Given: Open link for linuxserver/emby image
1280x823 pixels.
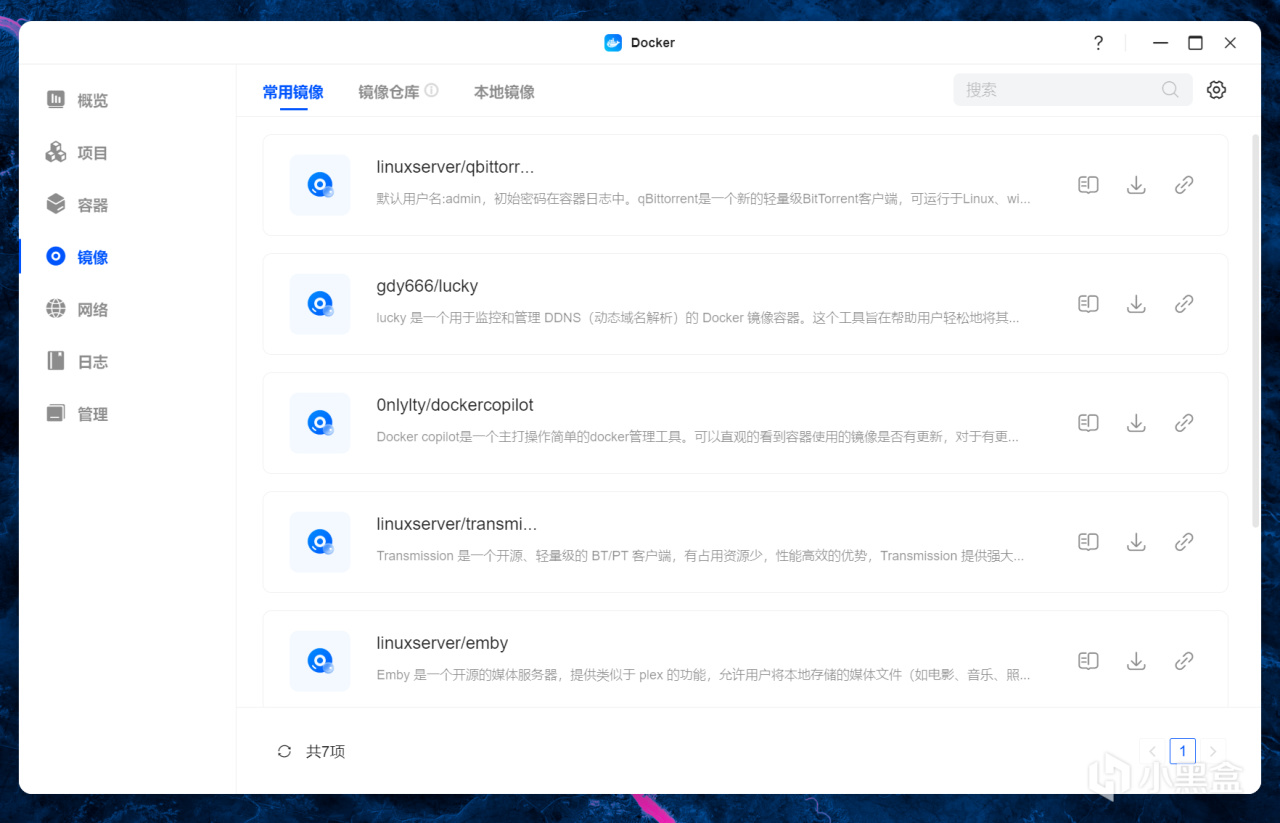Looking at the screenshot, I should [1184, 661].
